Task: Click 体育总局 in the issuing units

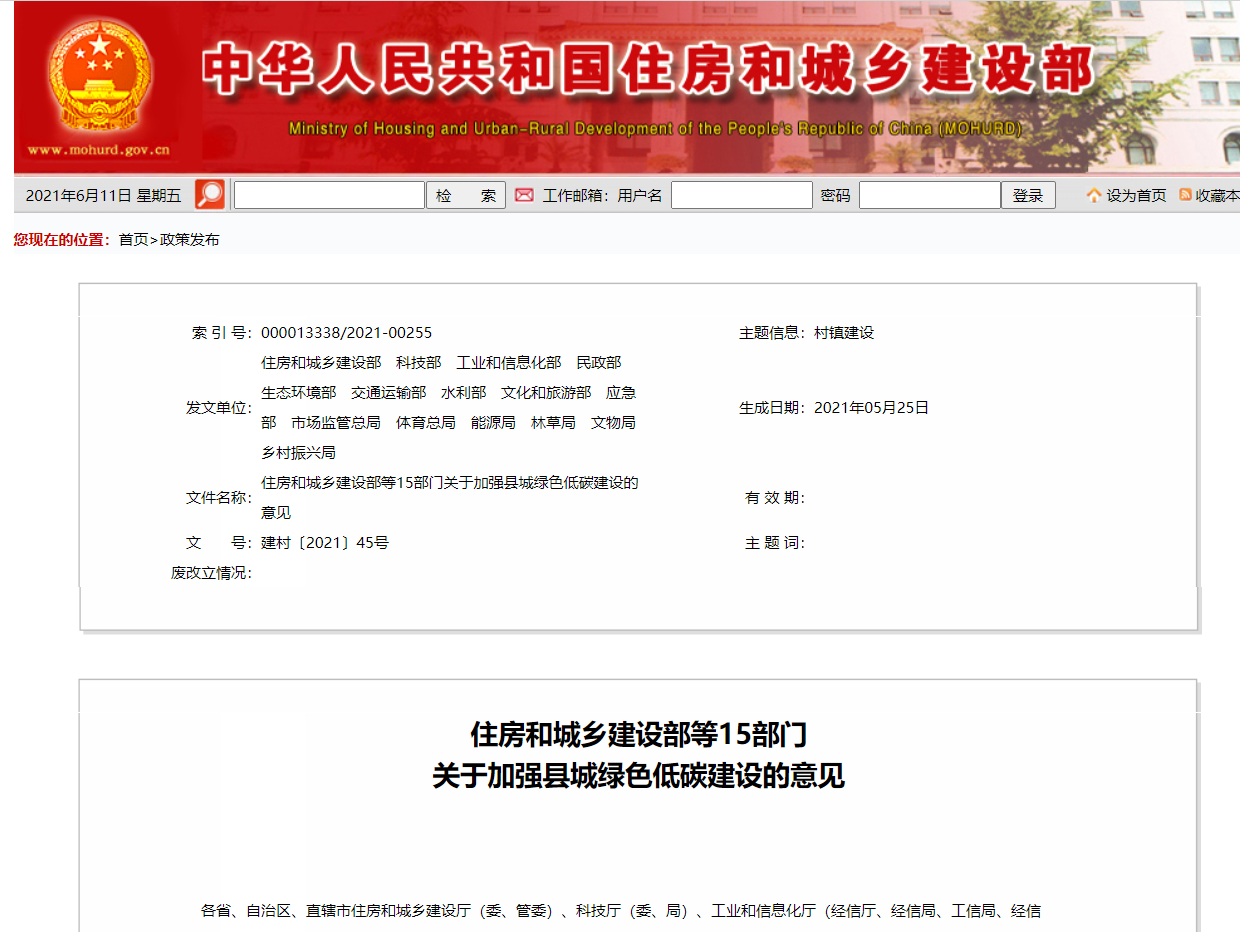Action: coord(426,423)
